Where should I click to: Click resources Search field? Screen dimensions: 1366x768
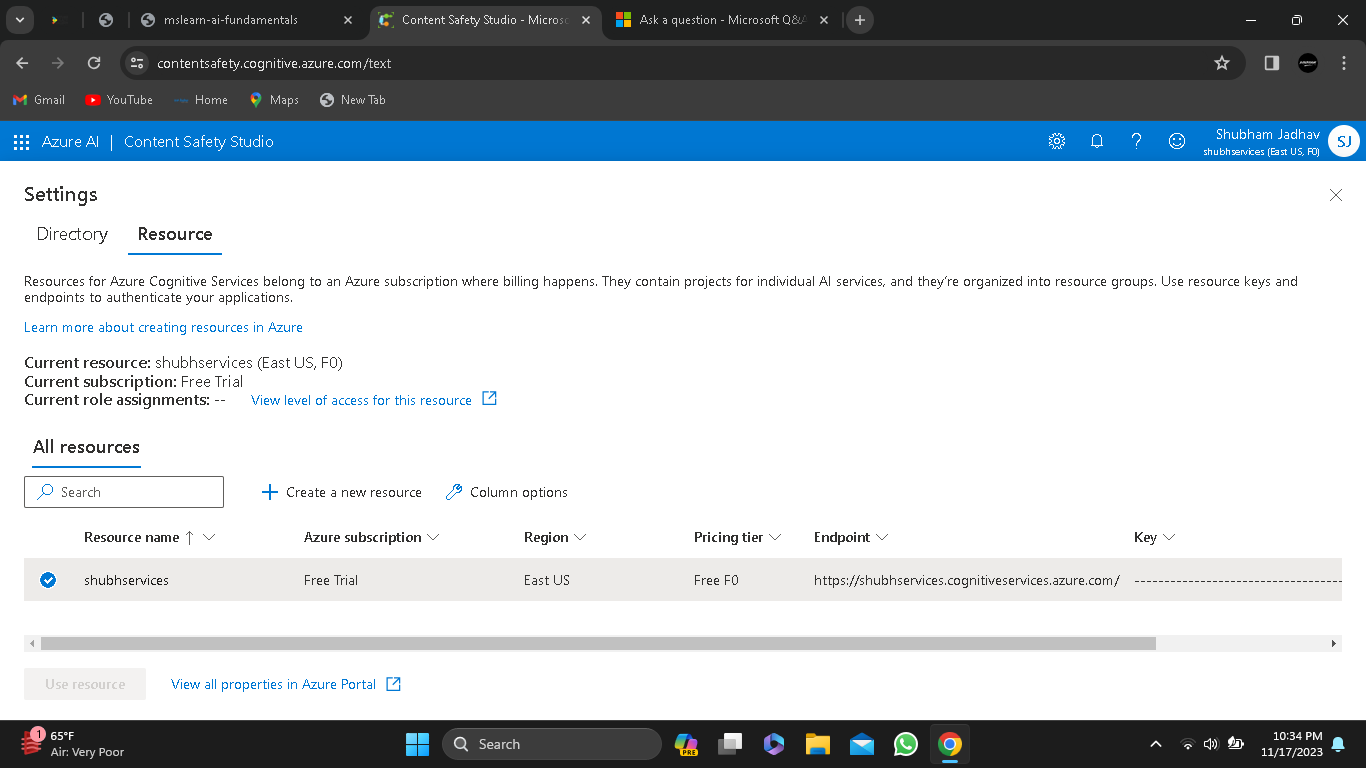pos(124,492)
